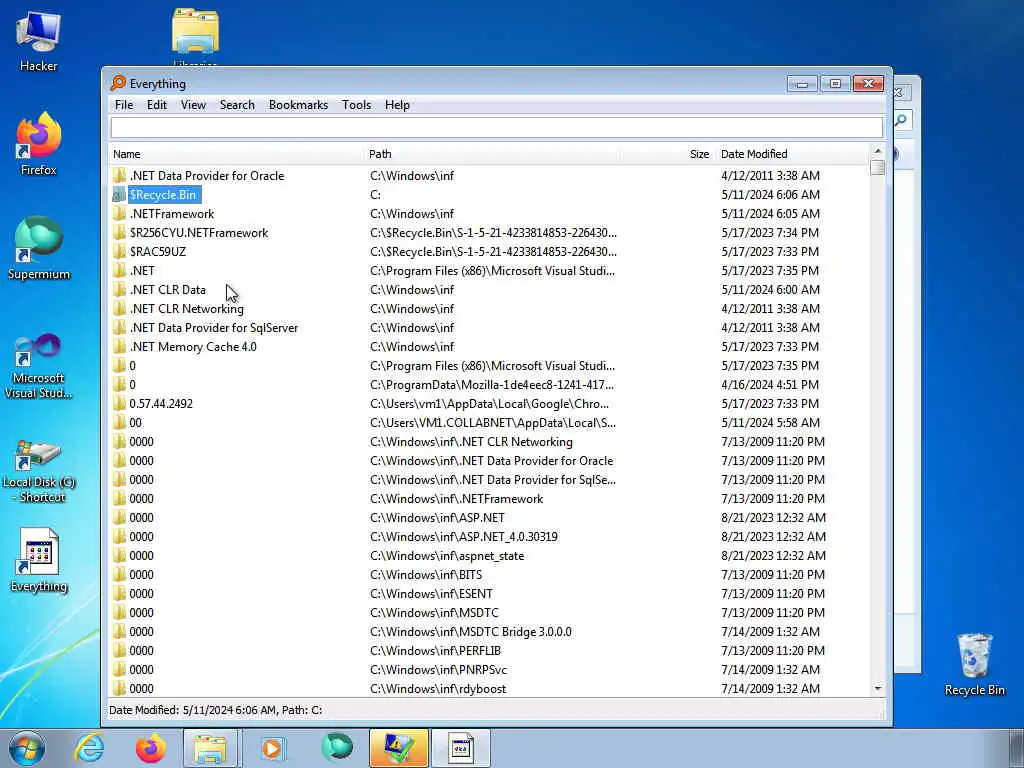The width and height of the screenshot is (1024, 768).
Task: Open the Tools menu
Action: coord(357,105)
